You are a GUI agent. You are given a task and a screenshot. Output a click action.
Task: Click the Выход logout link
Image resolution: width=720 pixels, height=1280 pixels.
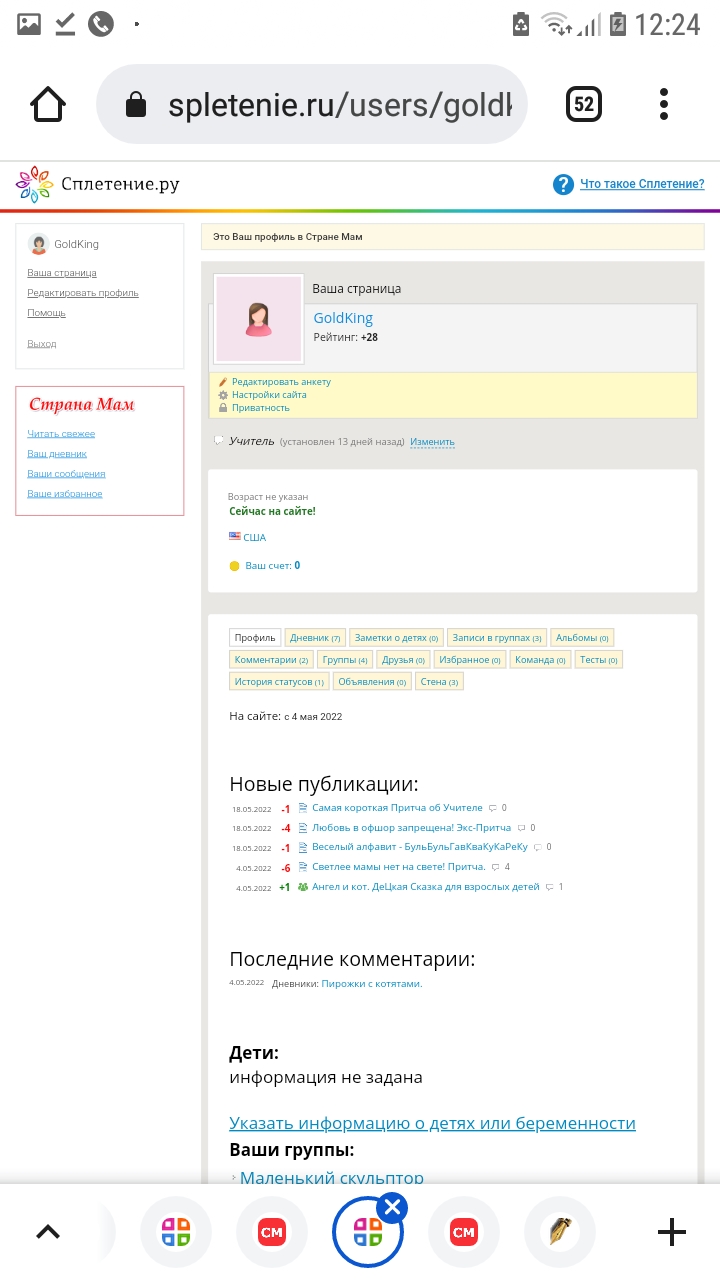point(42,343)
